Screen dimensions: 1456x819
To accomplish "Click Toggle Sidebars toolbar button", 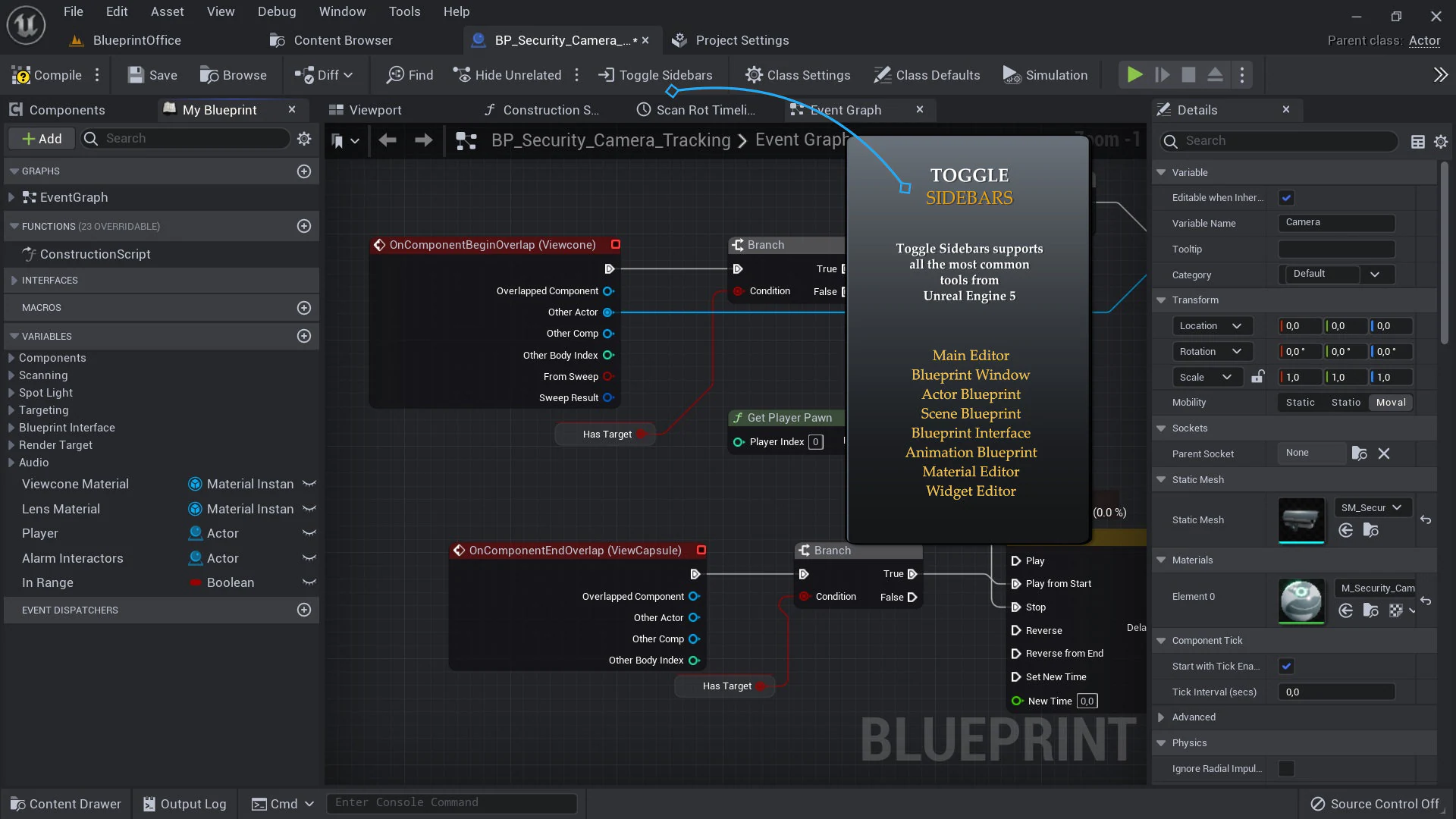I will [656, 75].
